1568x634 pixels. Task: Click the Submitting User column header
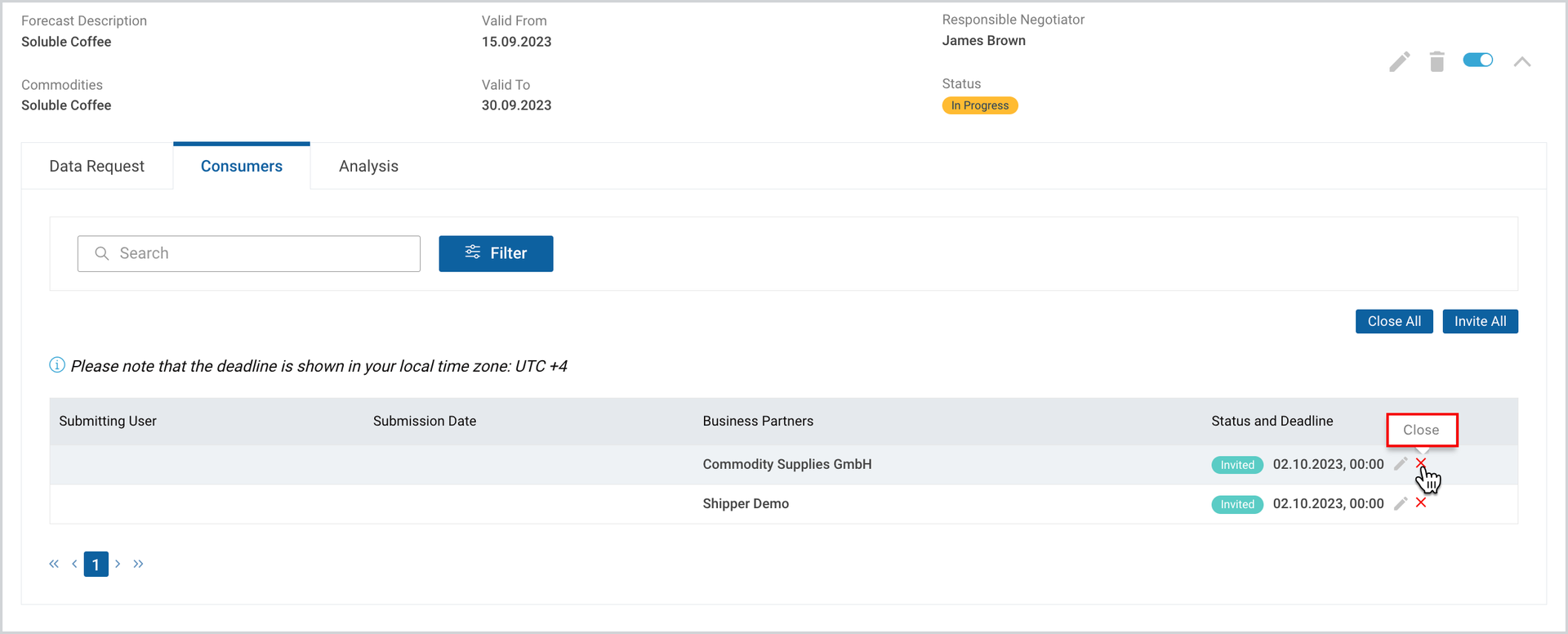pyautogui.click(x=108, y=421)
